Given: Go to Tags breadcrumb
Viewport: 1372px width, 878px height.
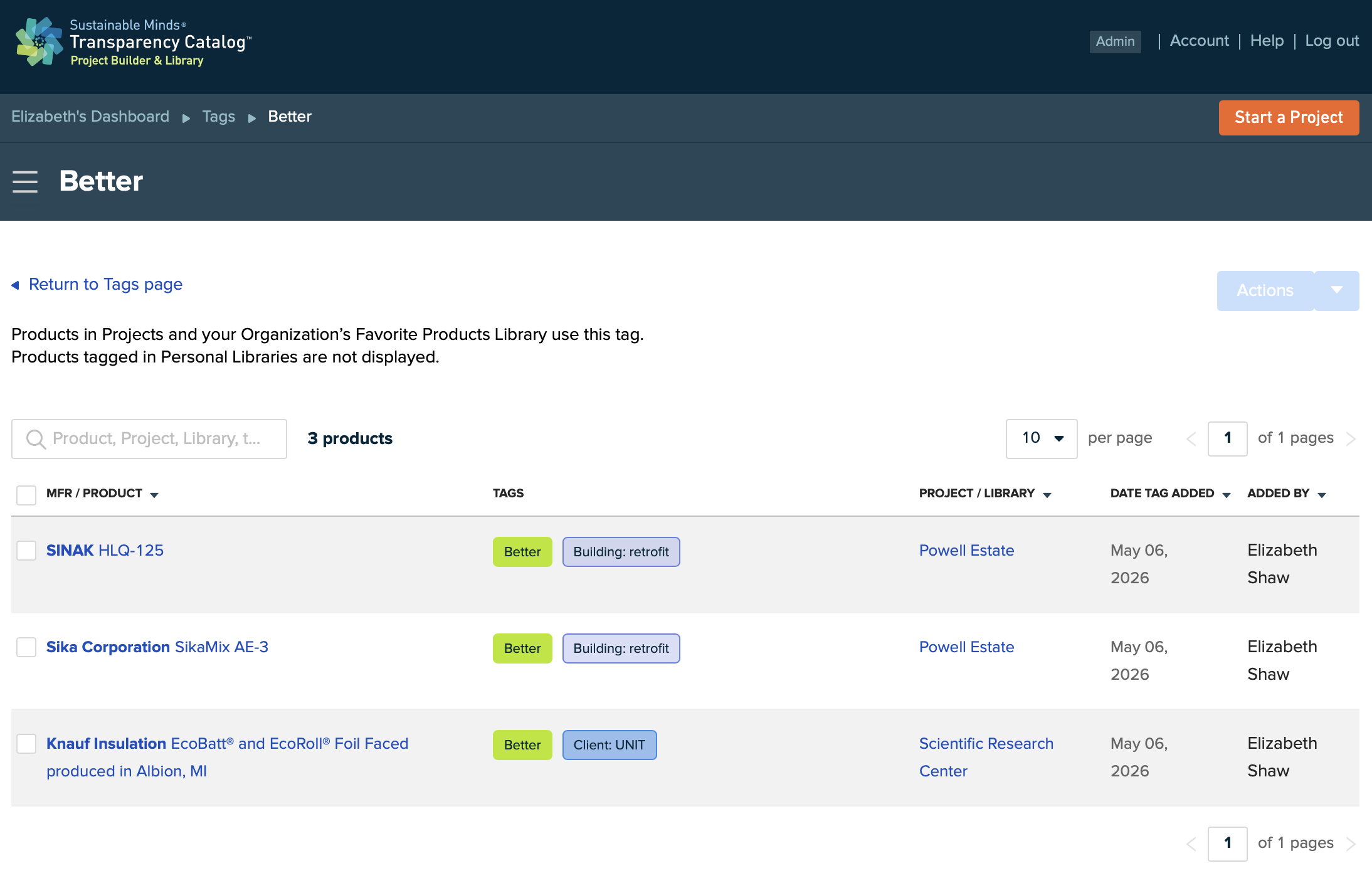Looking at the screenshot, I should point(218,117).
